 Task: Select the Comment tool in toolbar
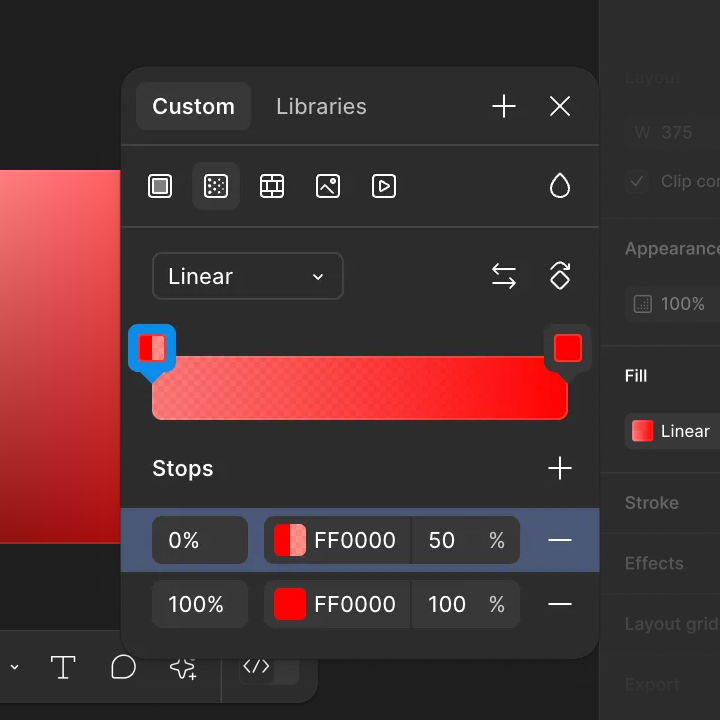(x=124, y=667)
